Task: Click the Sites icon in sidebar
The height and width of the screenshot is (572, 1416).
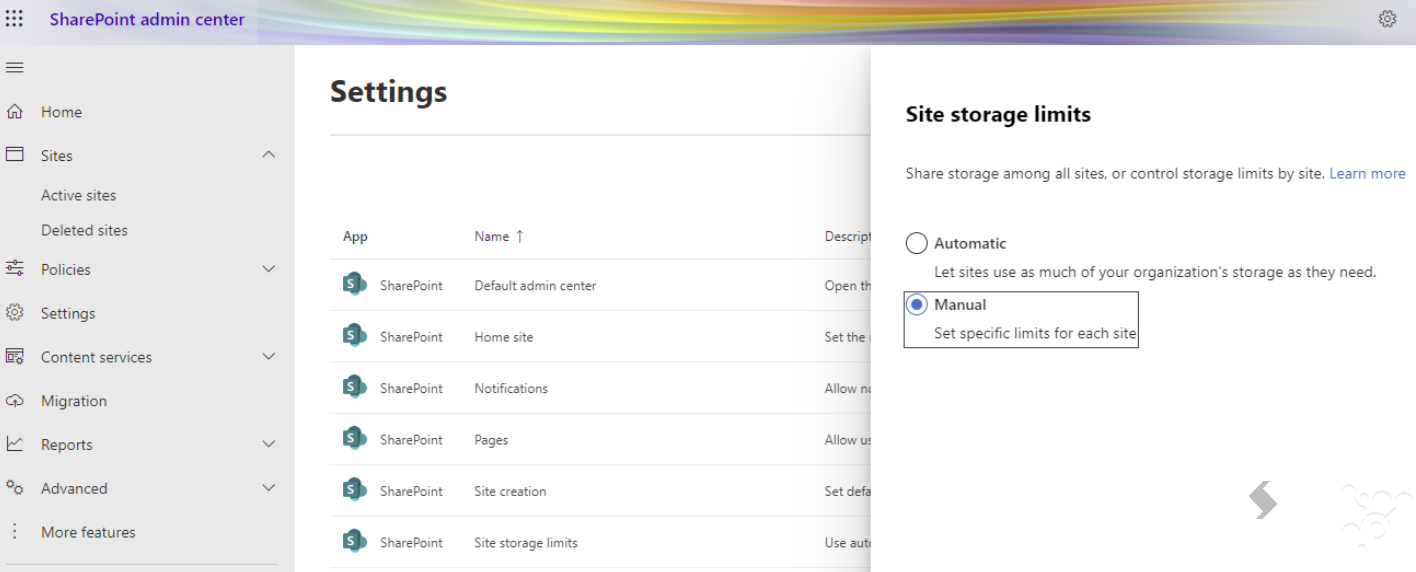Action: (x=14, y=155)
